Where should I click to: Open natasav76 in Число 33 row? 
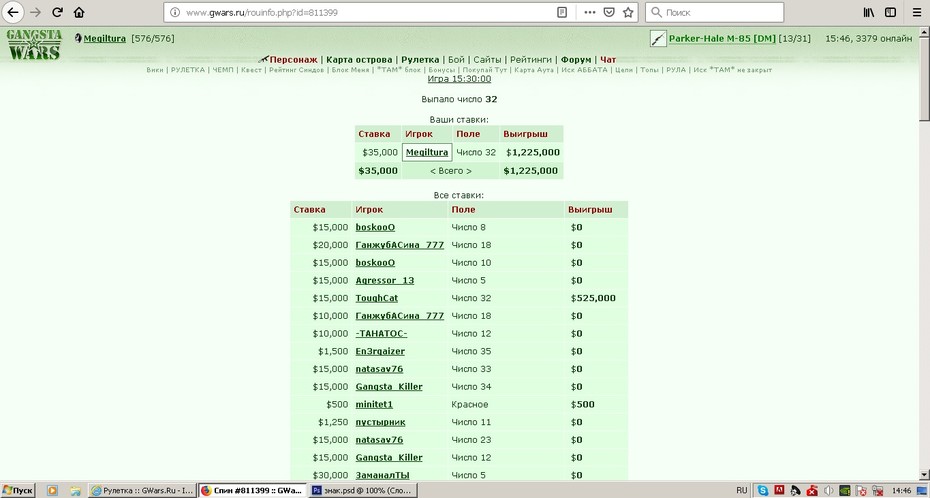point(379,369)
